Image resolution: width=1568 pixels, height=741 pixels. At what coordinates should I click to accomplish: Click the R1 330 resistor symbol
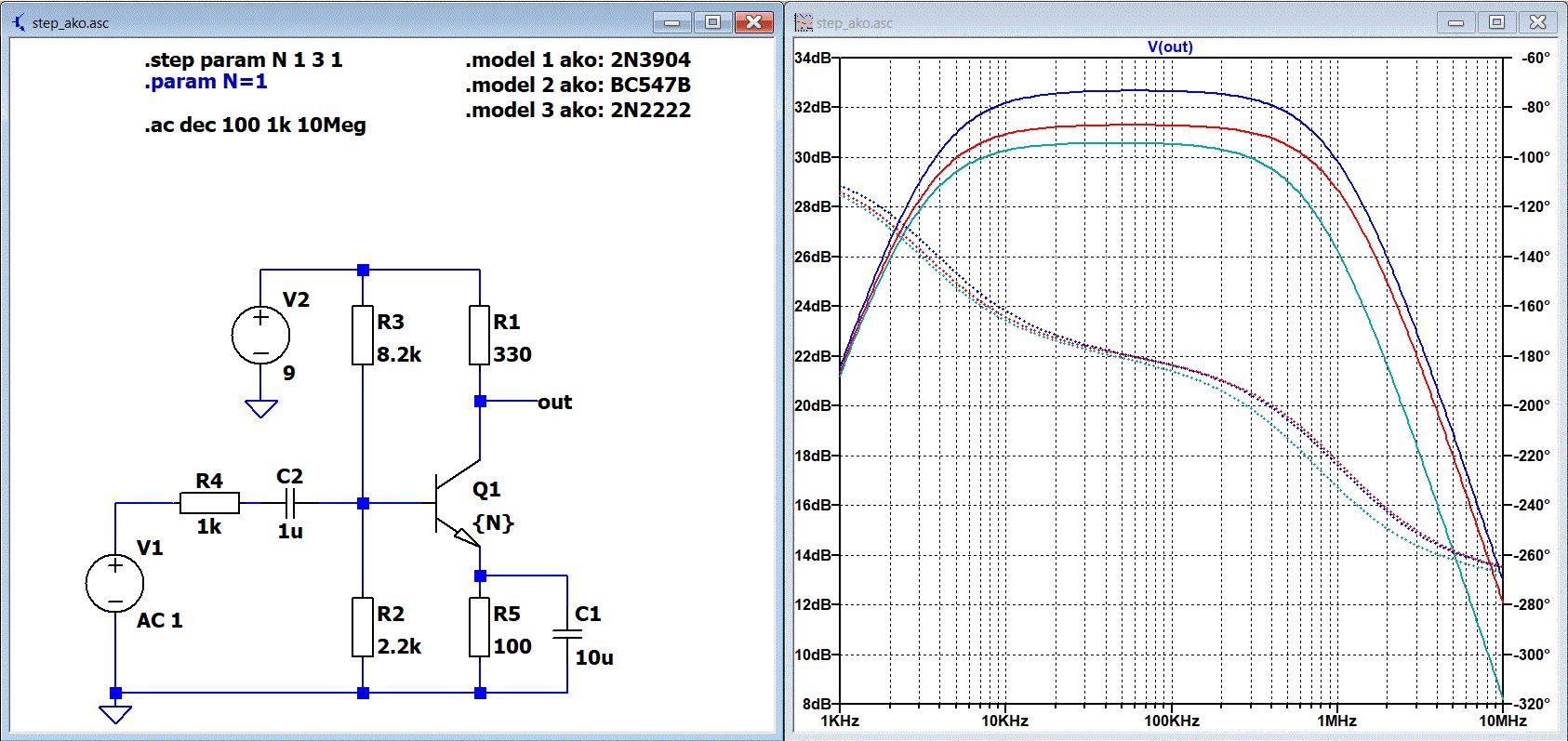479,336
